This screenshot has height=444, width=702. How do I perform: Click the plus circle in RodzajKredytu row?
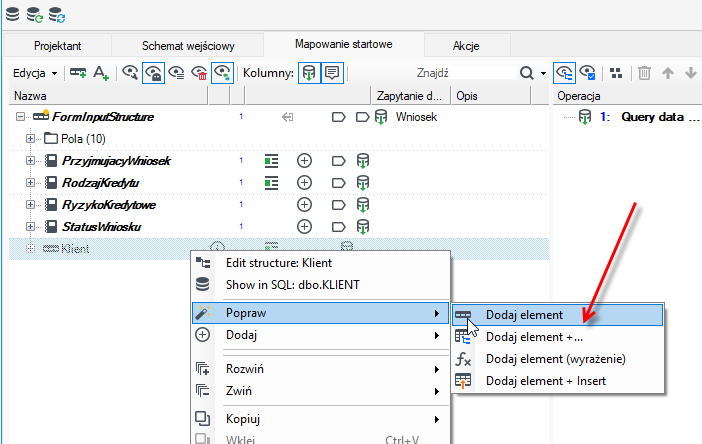point(304,183)
